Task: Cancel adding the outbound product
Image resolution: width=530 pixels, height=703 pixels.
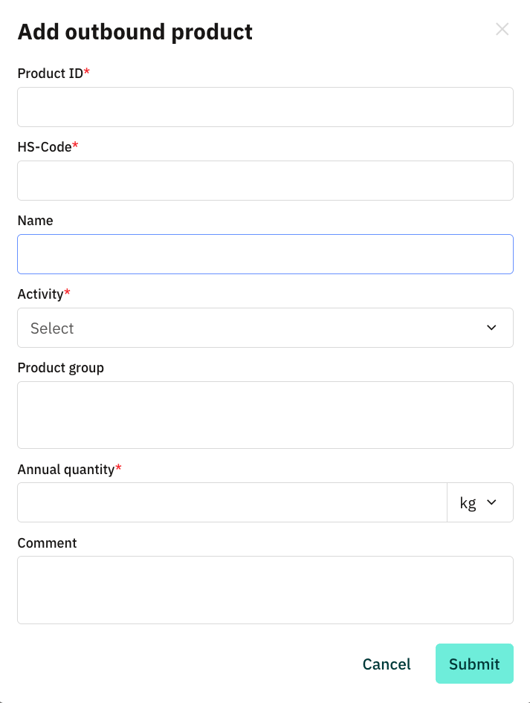Action: point(386,664)
